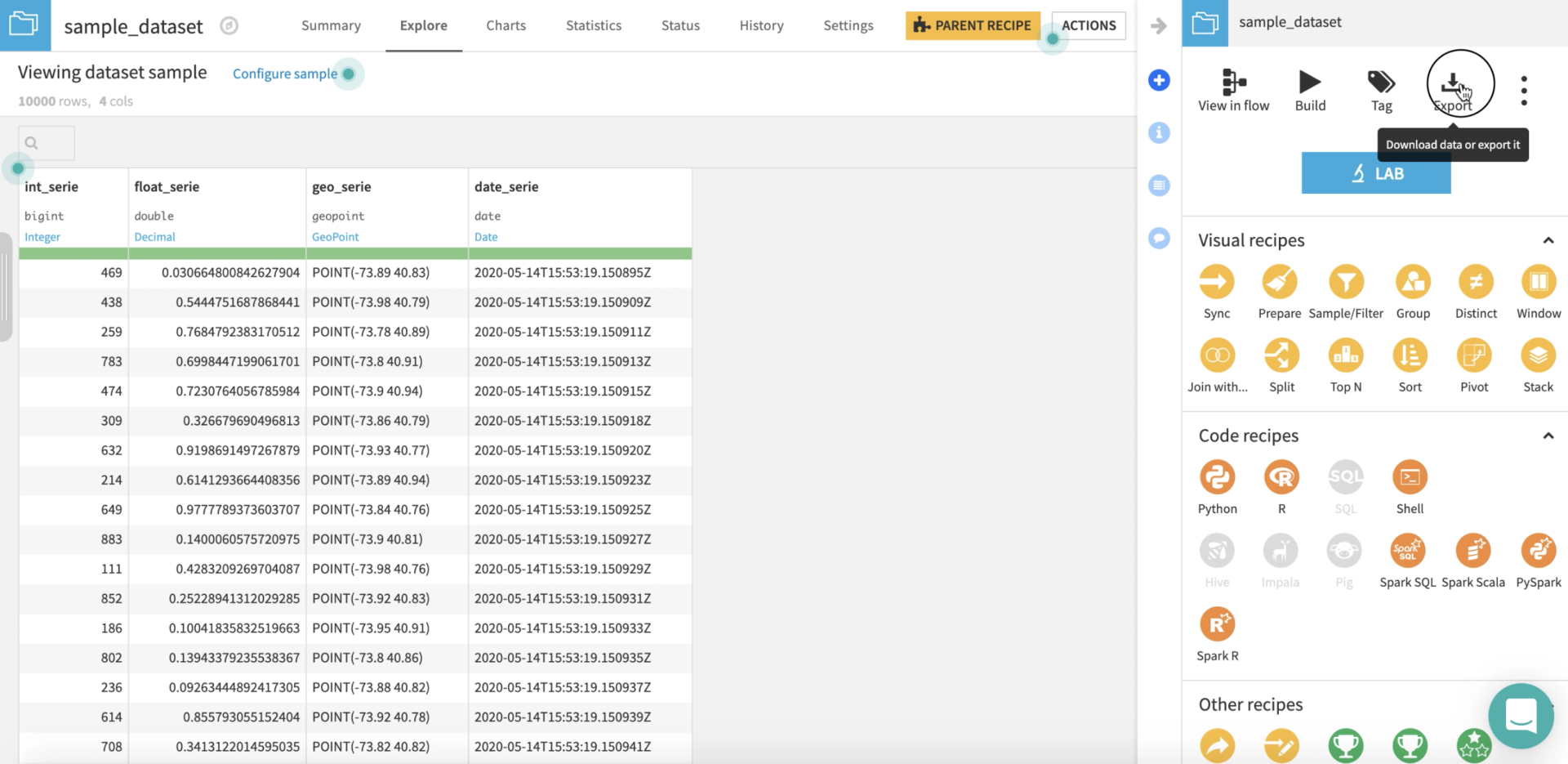This screenshot has width=1568, height=764.
Task: Open the three-dot more options menu
Action: click(1524, 91)
